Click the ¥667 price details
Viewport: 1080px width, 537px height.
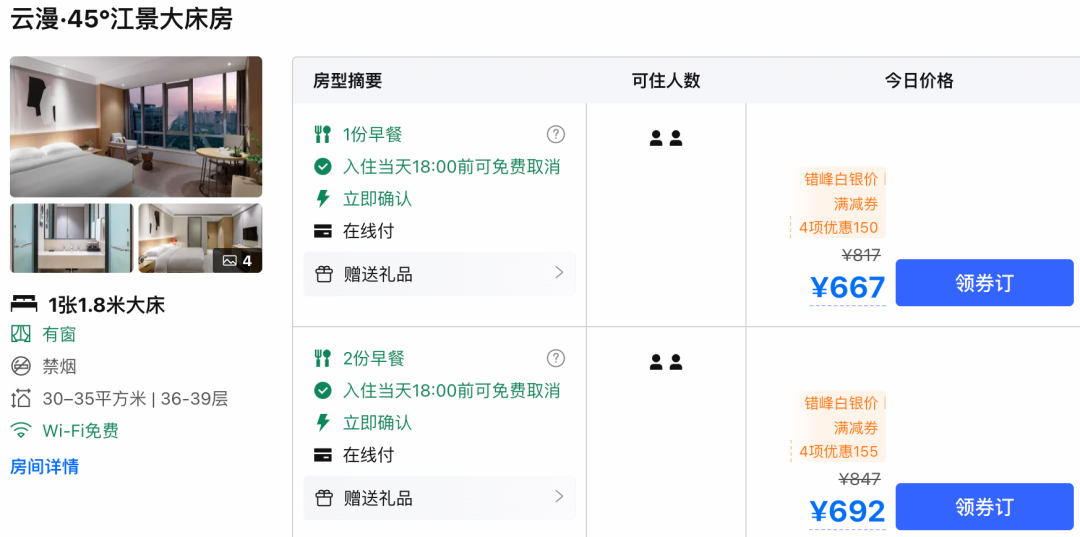(x=848, y=287)
